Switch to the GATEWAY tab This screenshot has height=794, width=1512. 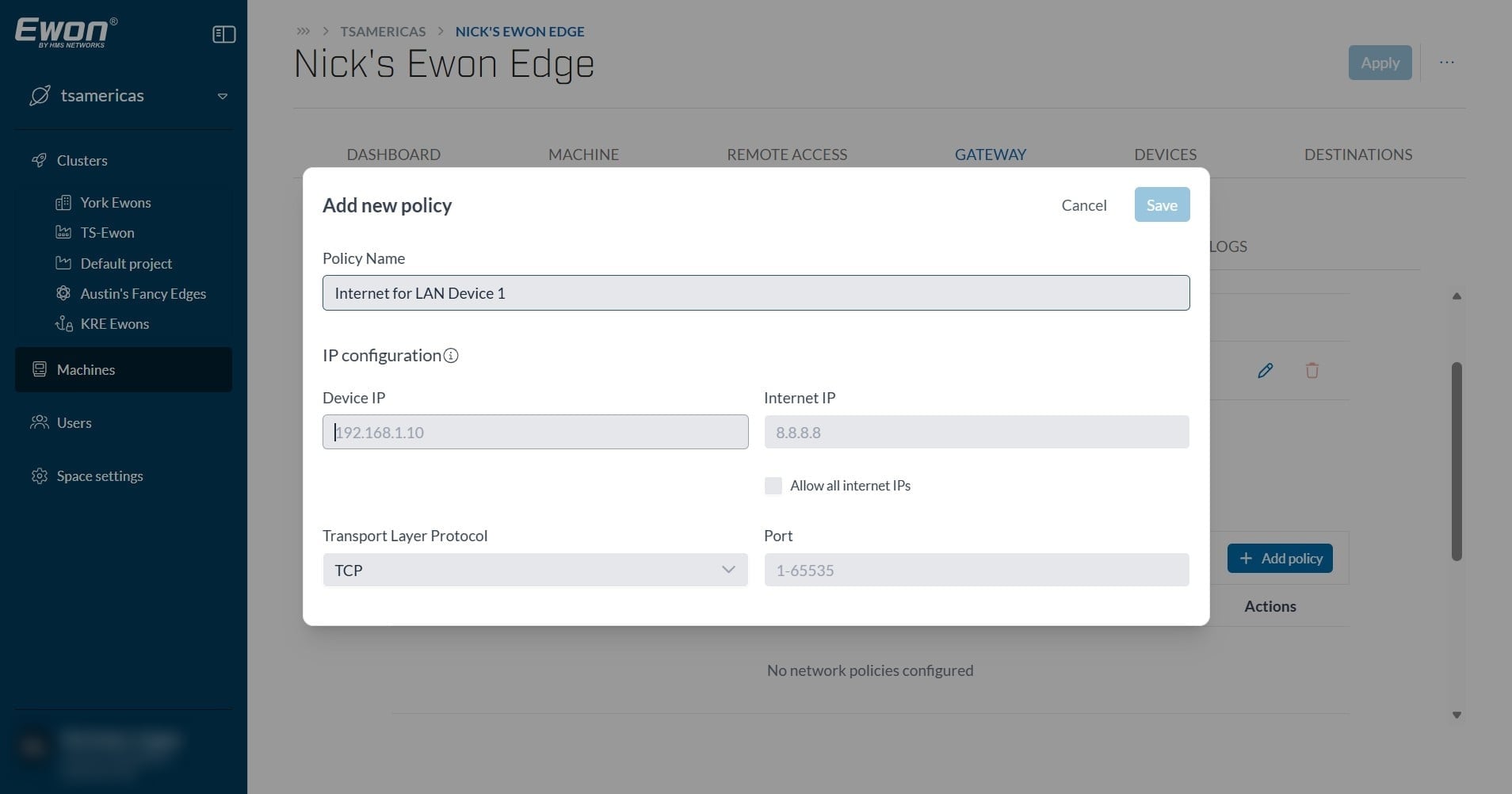991,155
